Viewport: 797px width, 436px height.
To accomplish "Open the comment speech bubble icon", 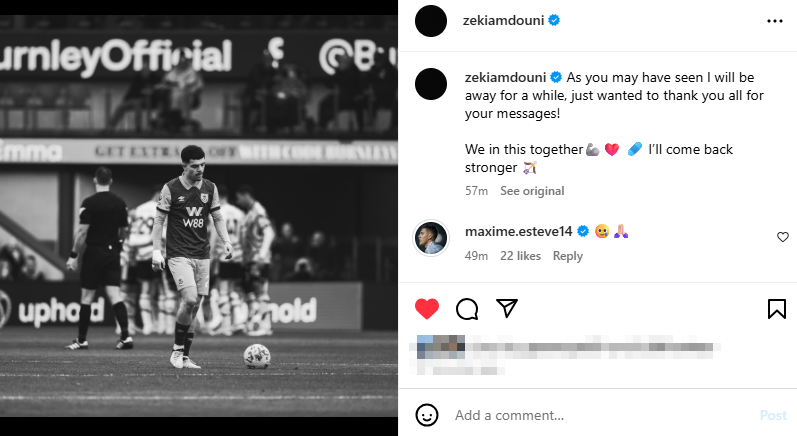I will [x=467, y=308].
